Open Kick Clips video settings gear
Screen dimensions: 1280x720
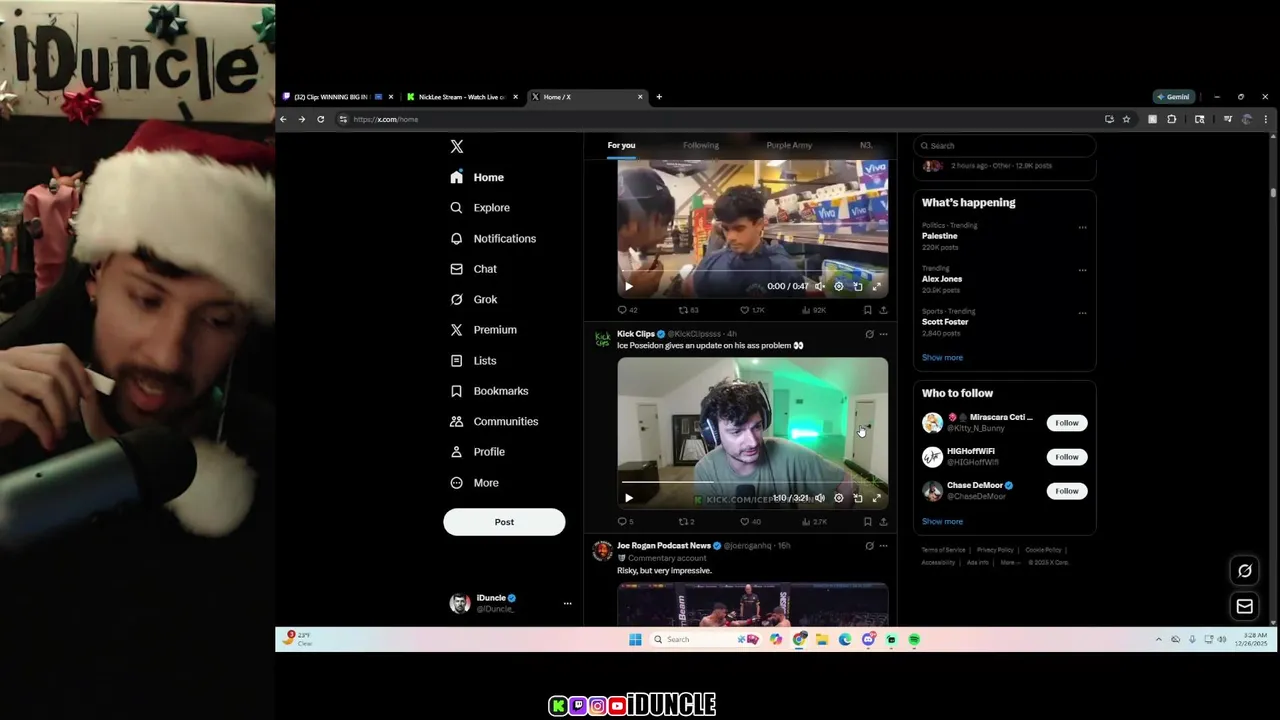[x=839, y=498]
